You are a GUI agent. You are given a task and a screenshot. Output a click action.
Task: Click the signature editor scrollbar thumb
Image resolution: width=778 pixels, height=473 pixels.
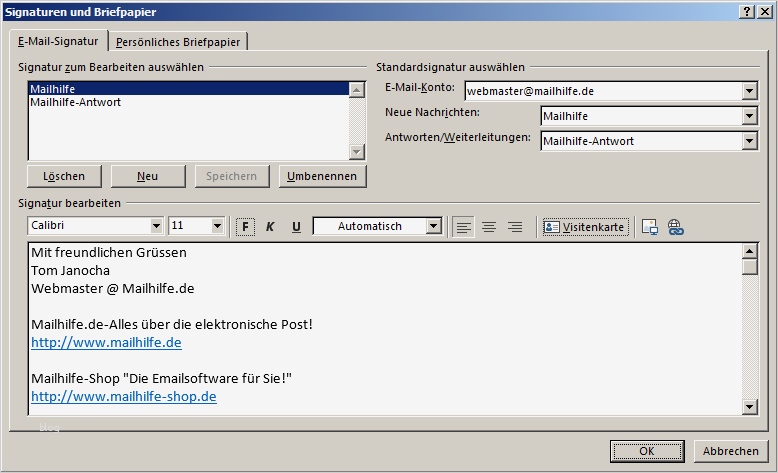[749, 267]
